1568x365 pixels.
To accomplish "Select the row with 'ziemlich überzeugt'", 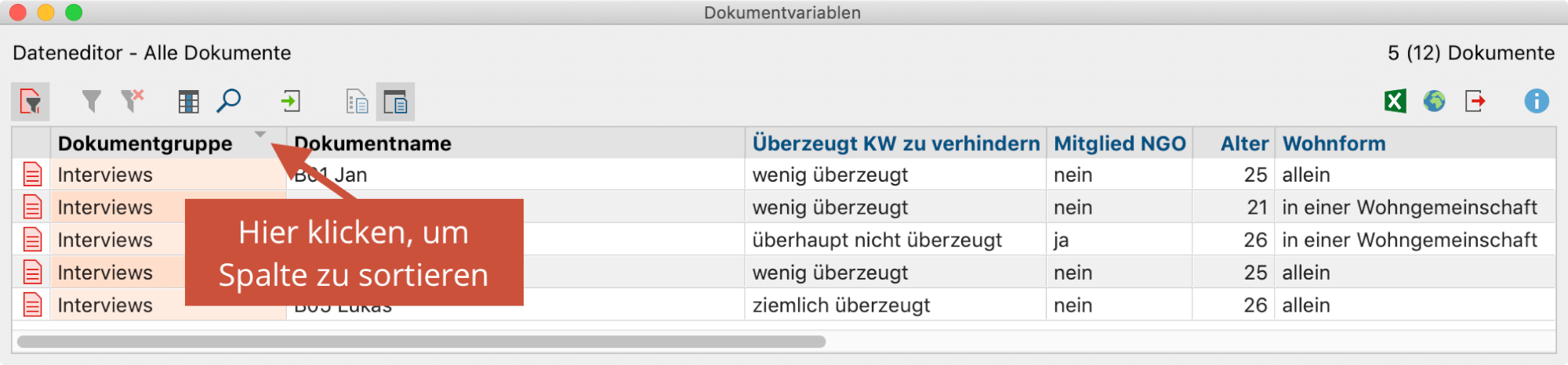I will pos(784,305).
